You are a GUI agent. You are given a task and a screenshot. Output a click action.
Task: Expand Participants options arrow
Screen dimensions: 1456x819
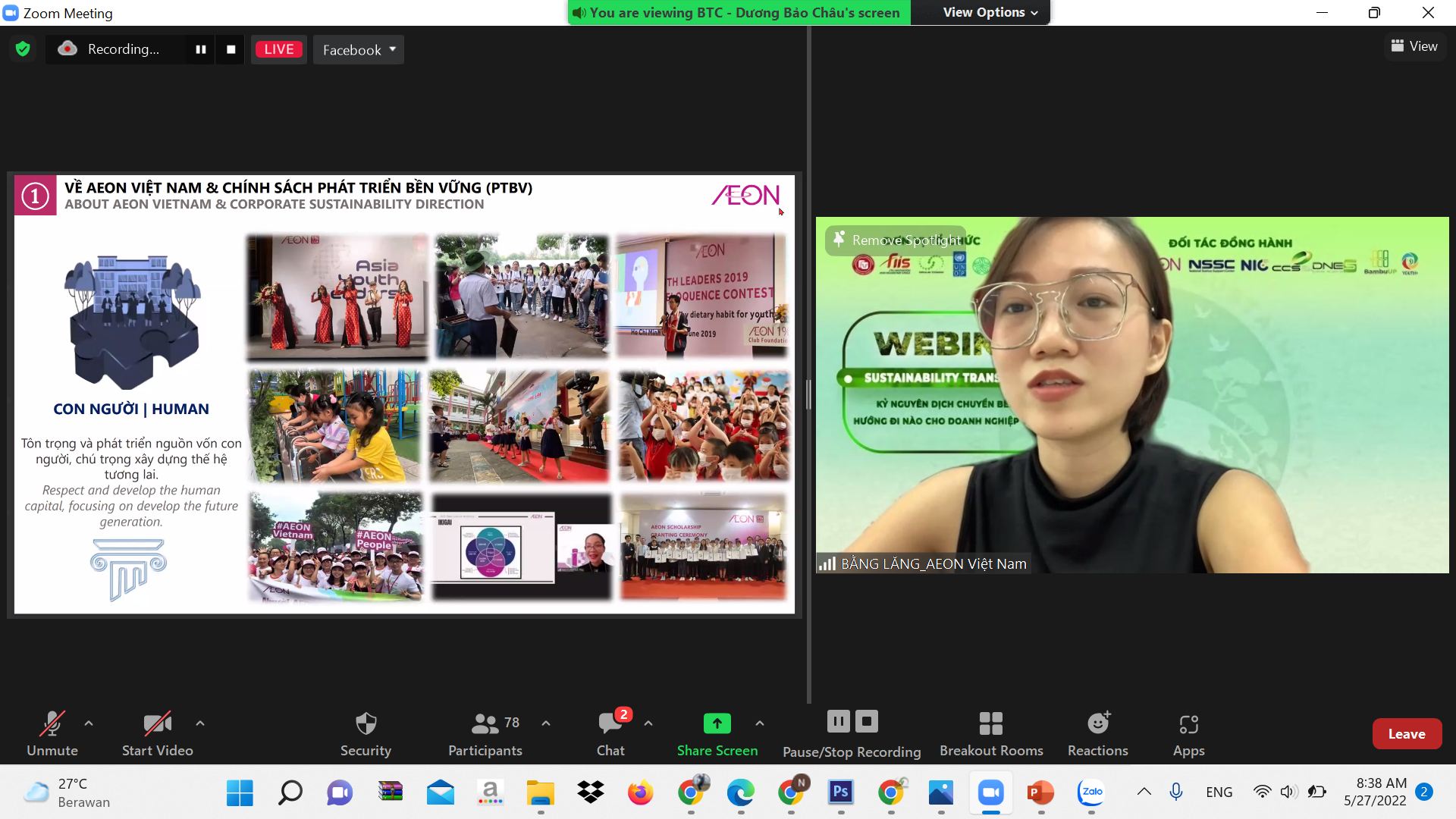(x=546, y=723)
